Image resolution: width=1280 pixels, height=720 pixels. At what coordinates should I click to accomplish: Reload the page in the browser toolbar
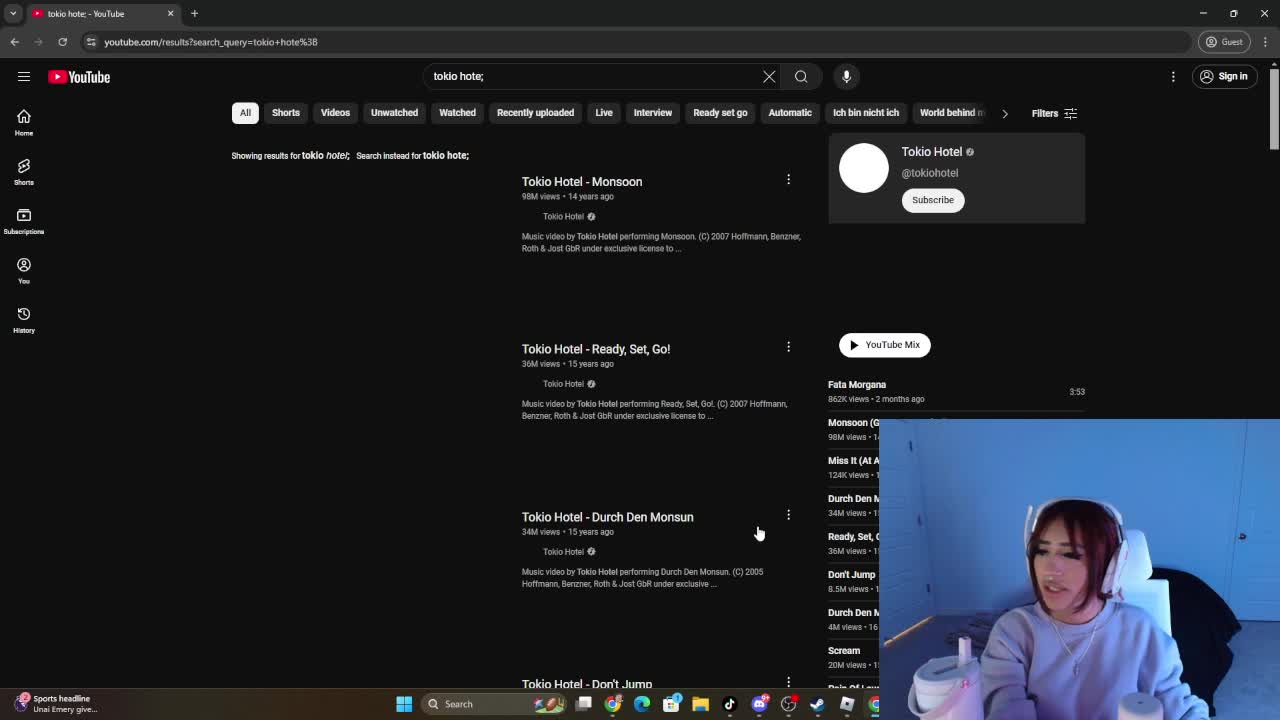[62, 42]
